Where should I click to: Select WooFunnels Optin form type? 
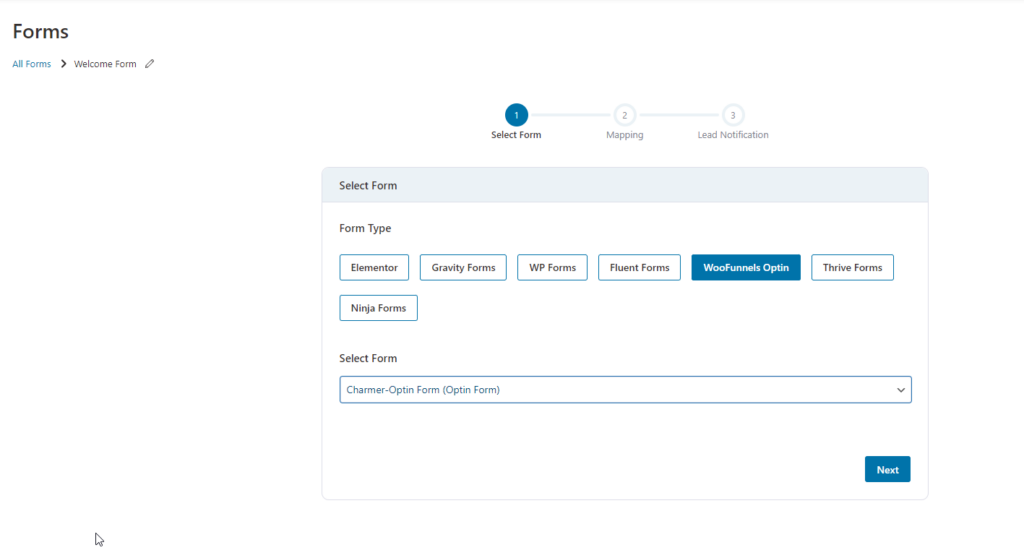746,267
